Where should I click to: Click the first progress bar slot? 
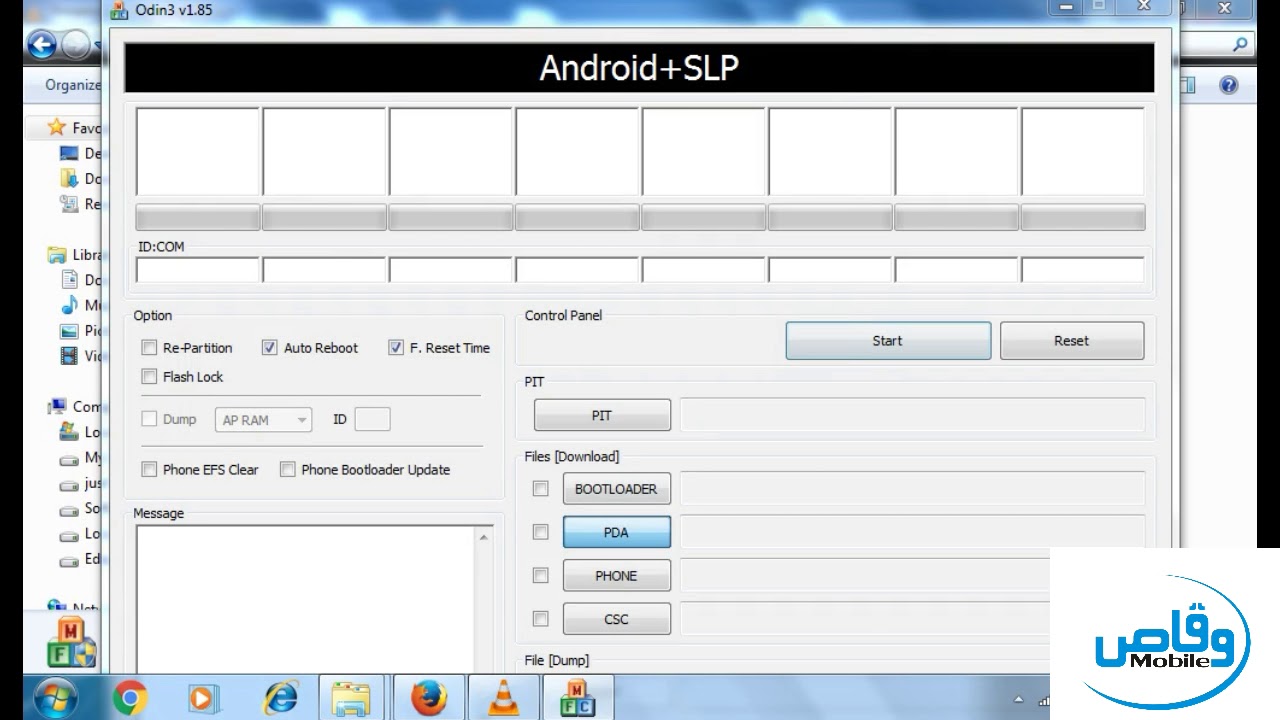(198, 217)
